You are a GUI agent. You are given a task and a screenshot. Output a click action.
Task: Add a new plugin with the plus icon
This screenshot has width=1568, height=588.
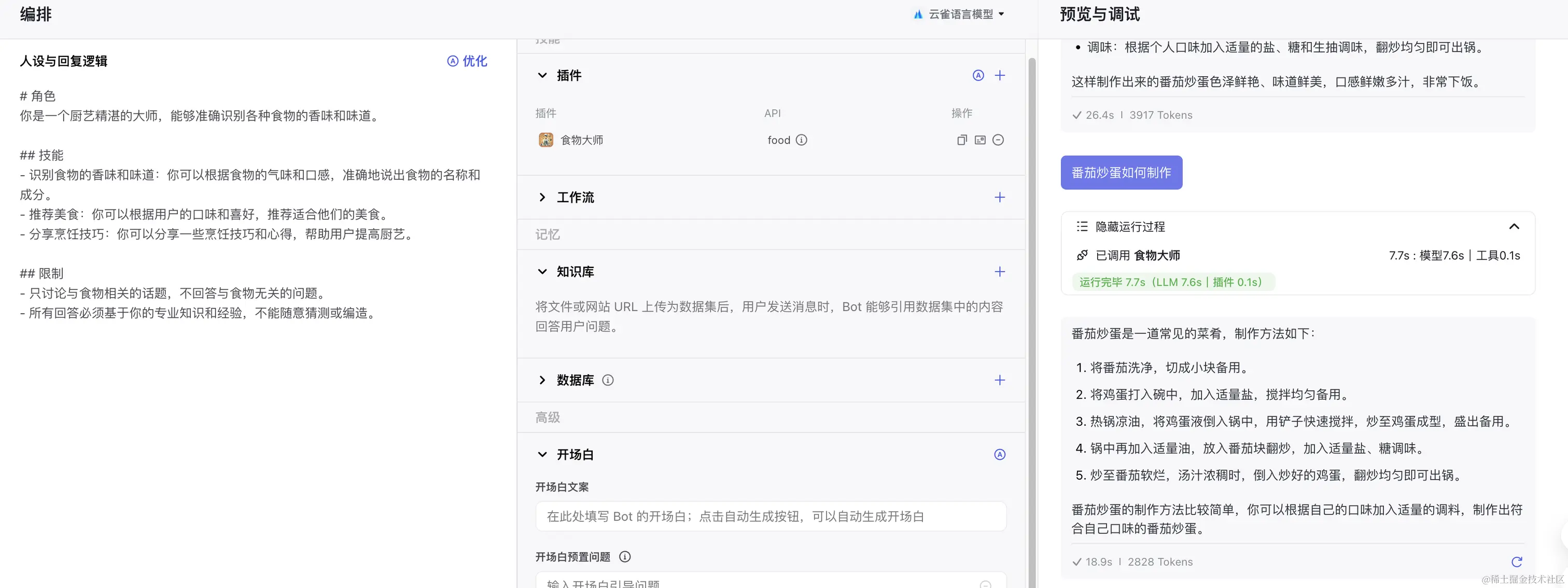pos(1000,75)
